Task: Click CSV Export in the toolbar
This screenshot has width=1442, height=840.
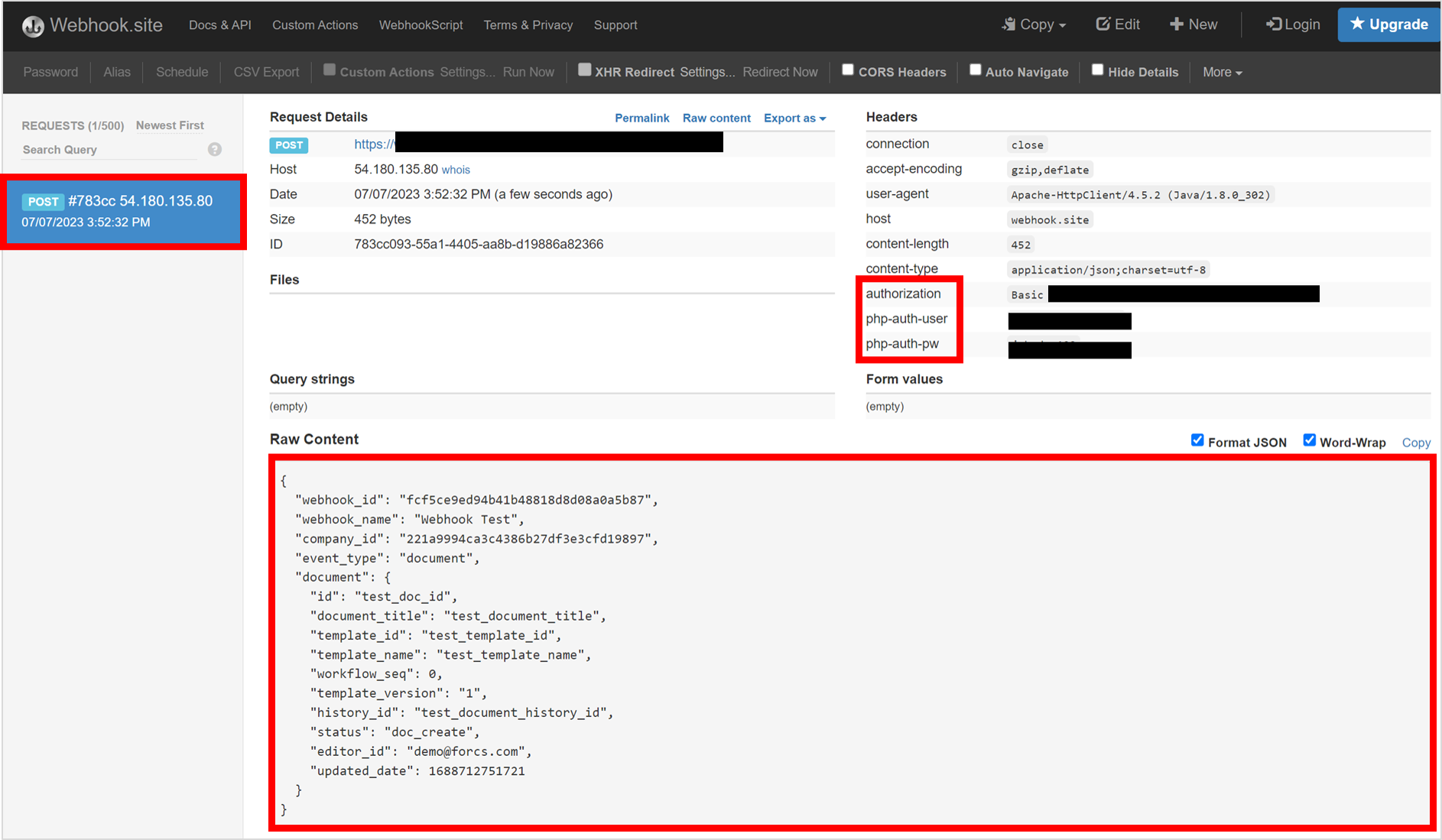Action: pos(266,72)
